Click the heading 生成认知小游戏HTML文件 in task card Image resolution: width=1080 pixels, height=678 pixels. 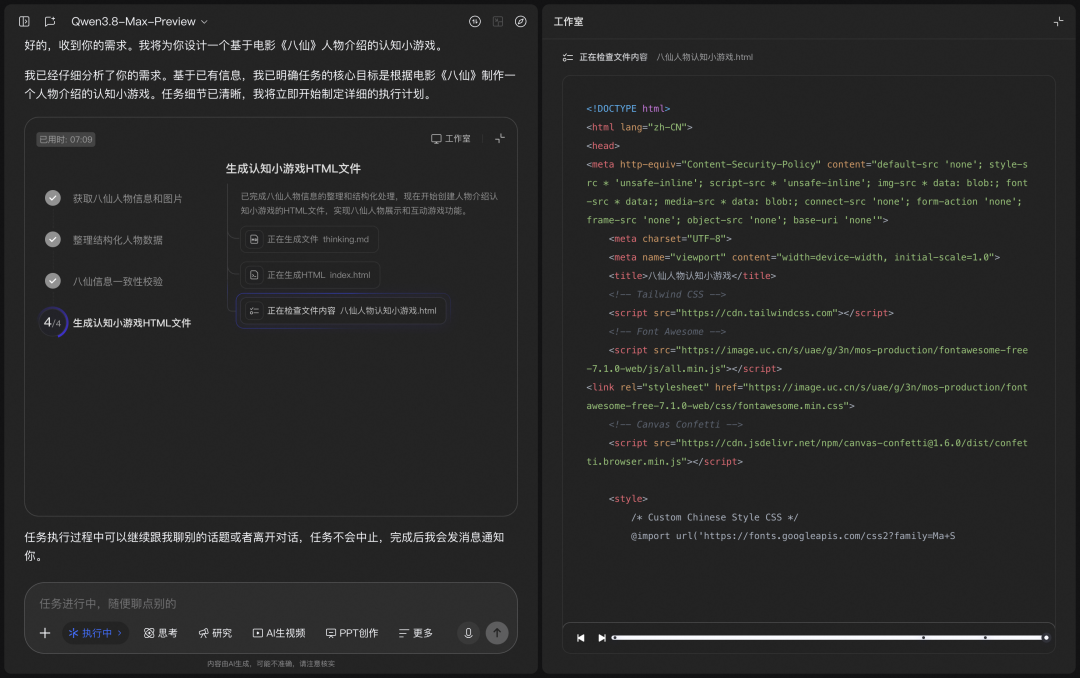(x=293, y=169)
